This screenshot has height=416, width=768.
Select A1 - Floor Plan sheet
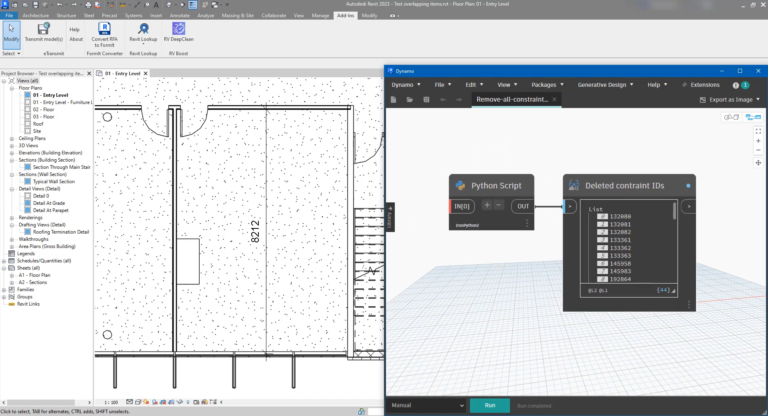coord(34,275)
